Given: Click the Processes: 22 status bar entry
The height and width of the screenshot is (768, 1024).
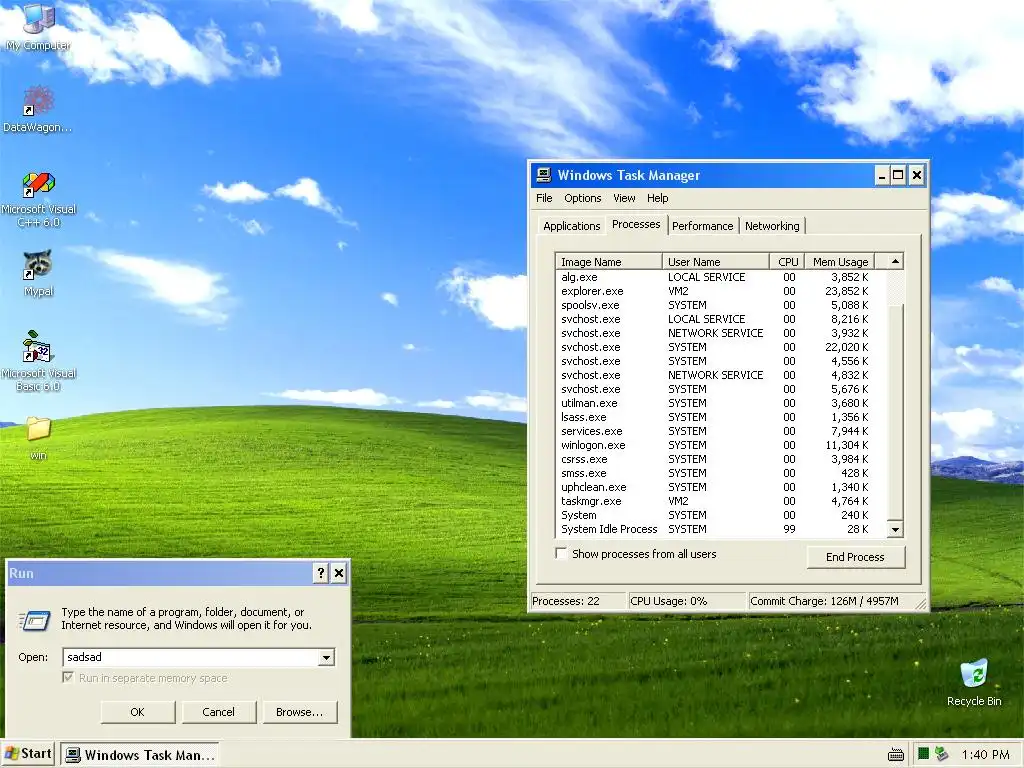Looking at the screenshot, I should (x=578, y=601).
